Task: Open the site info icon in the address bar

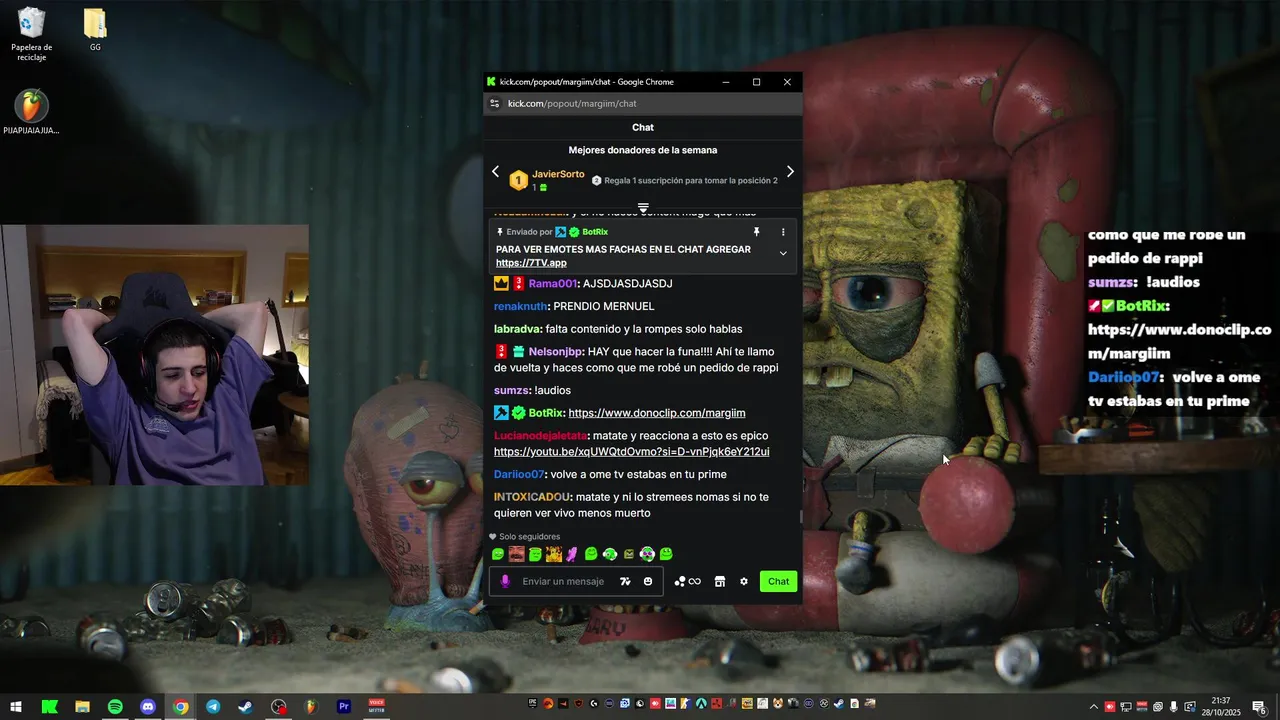Action: pyautogui.click(x=494, y=103)
